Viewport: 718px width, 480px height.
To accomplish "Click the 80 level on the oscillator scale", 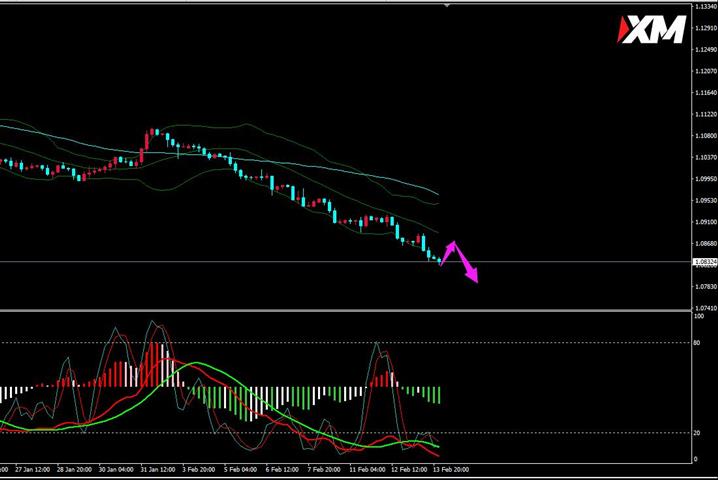I will pos(697,343).
